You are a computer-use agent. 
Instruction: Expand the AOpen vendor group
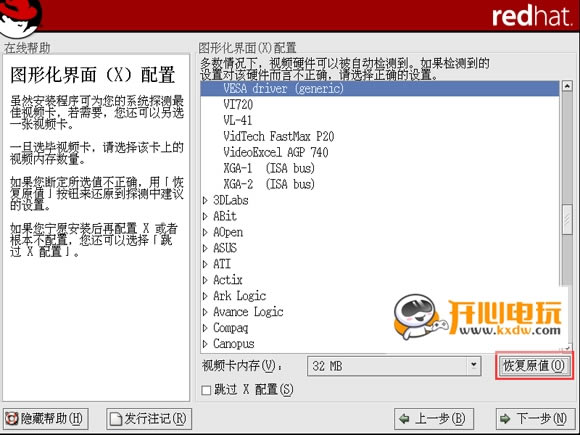click(x=205, y=232)
